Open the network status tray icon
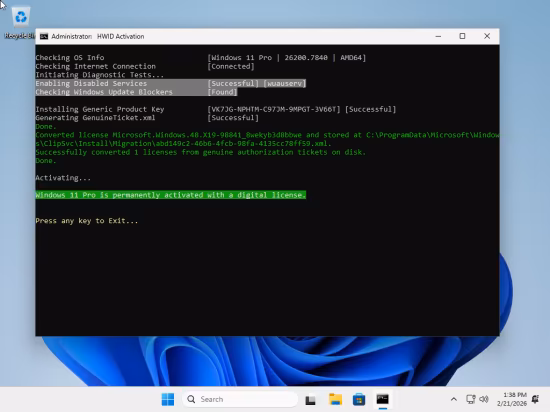This screenshot has width=550, height=412. click(471, 399)
